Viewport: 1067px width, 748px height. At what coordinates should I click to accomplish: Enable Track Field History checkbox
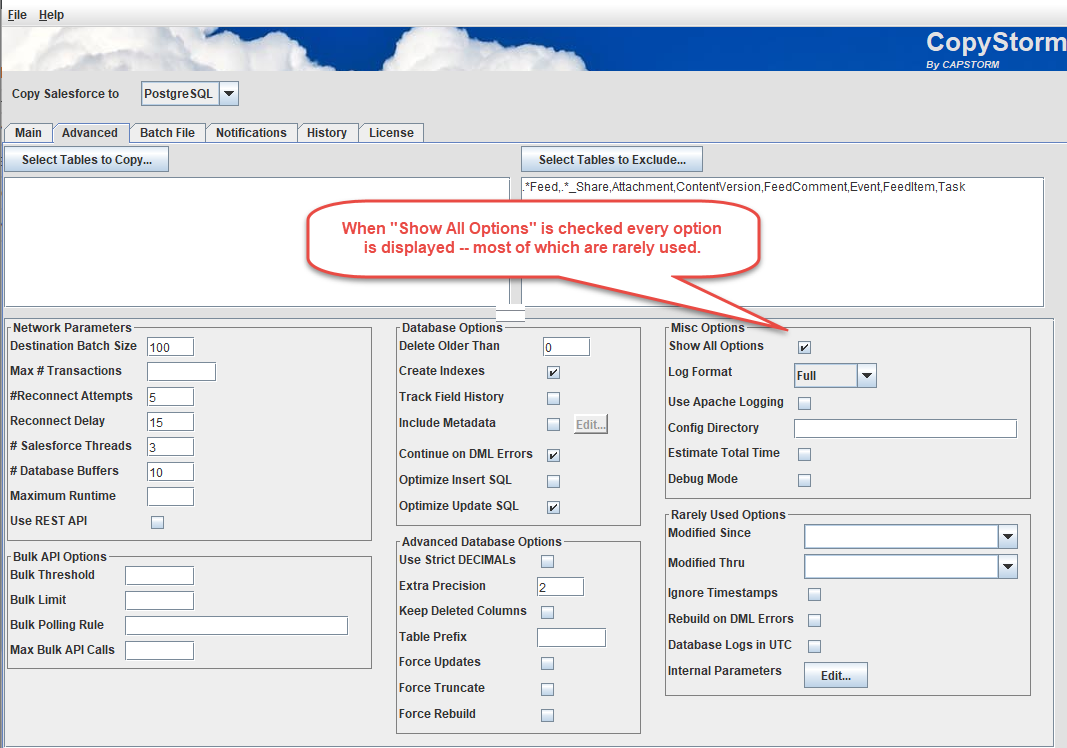[553, 398]
